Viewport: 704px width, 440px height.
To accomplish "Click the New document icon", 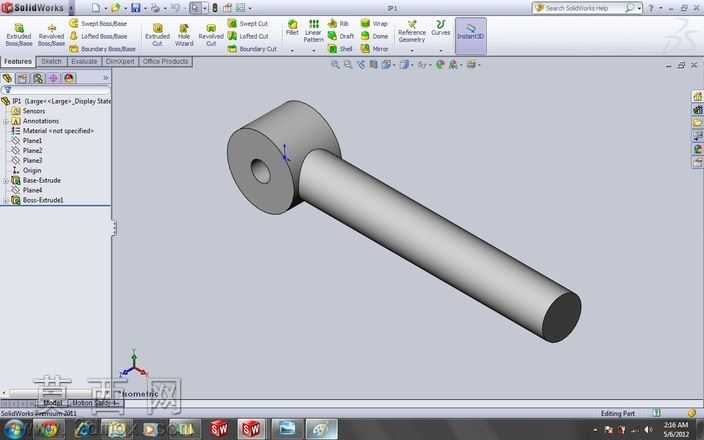I will (96, 8).
